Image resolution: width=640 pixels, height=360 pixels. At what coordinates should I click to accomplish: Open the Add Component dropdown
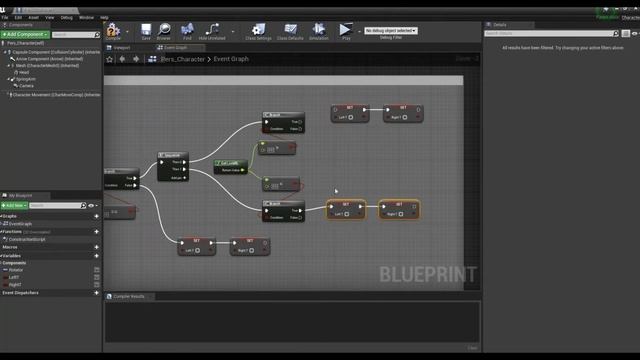pyautogui.click(x=25, y=34)
